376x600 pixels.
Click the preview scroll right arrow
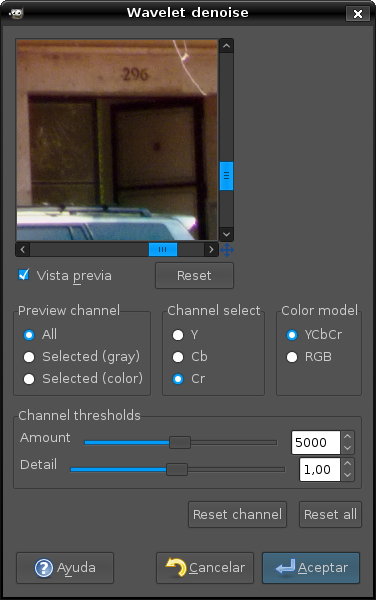pos(211,250)
